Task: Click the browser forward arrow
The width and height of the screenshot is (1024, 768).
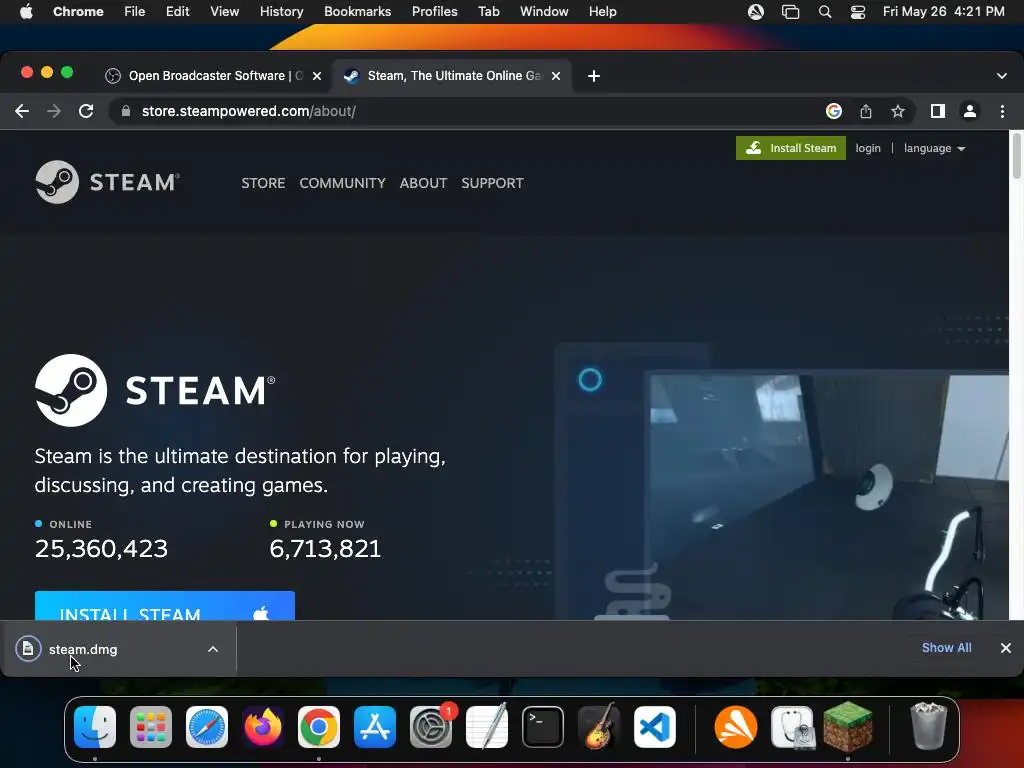Action: (54, 111)
